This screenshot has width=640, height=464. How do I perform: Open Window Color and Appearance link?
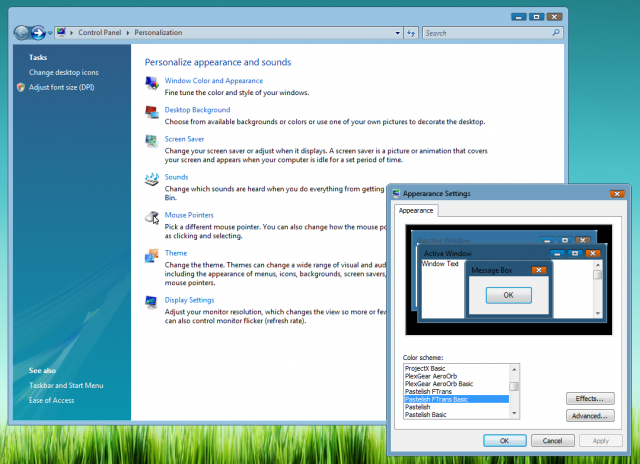214,81
